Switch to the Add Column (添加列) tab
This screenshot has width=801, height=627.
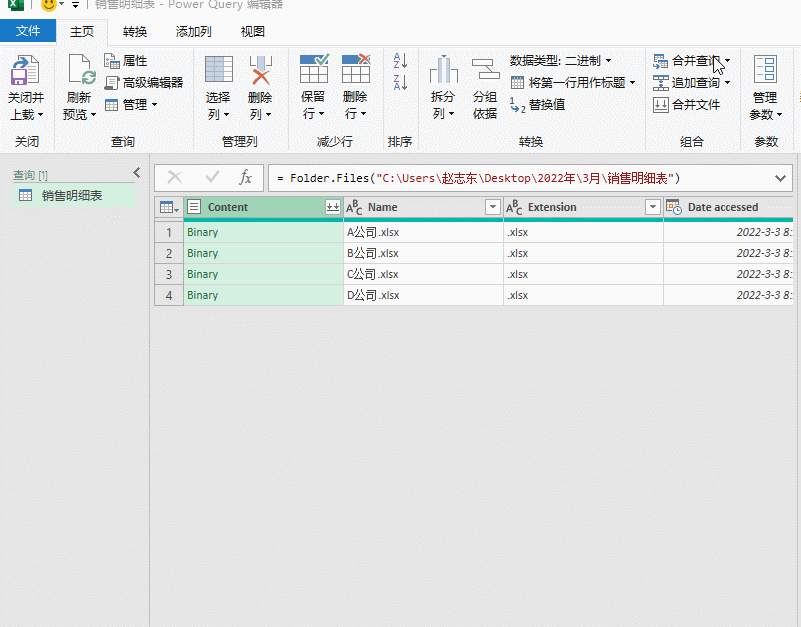(x=194, y=32)
